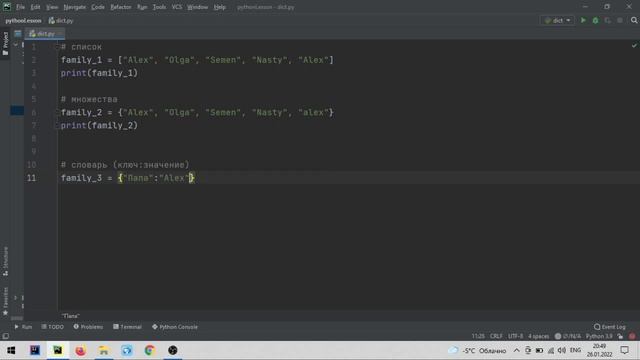
Task: Open the View menu
Action: tap(52, 7)
